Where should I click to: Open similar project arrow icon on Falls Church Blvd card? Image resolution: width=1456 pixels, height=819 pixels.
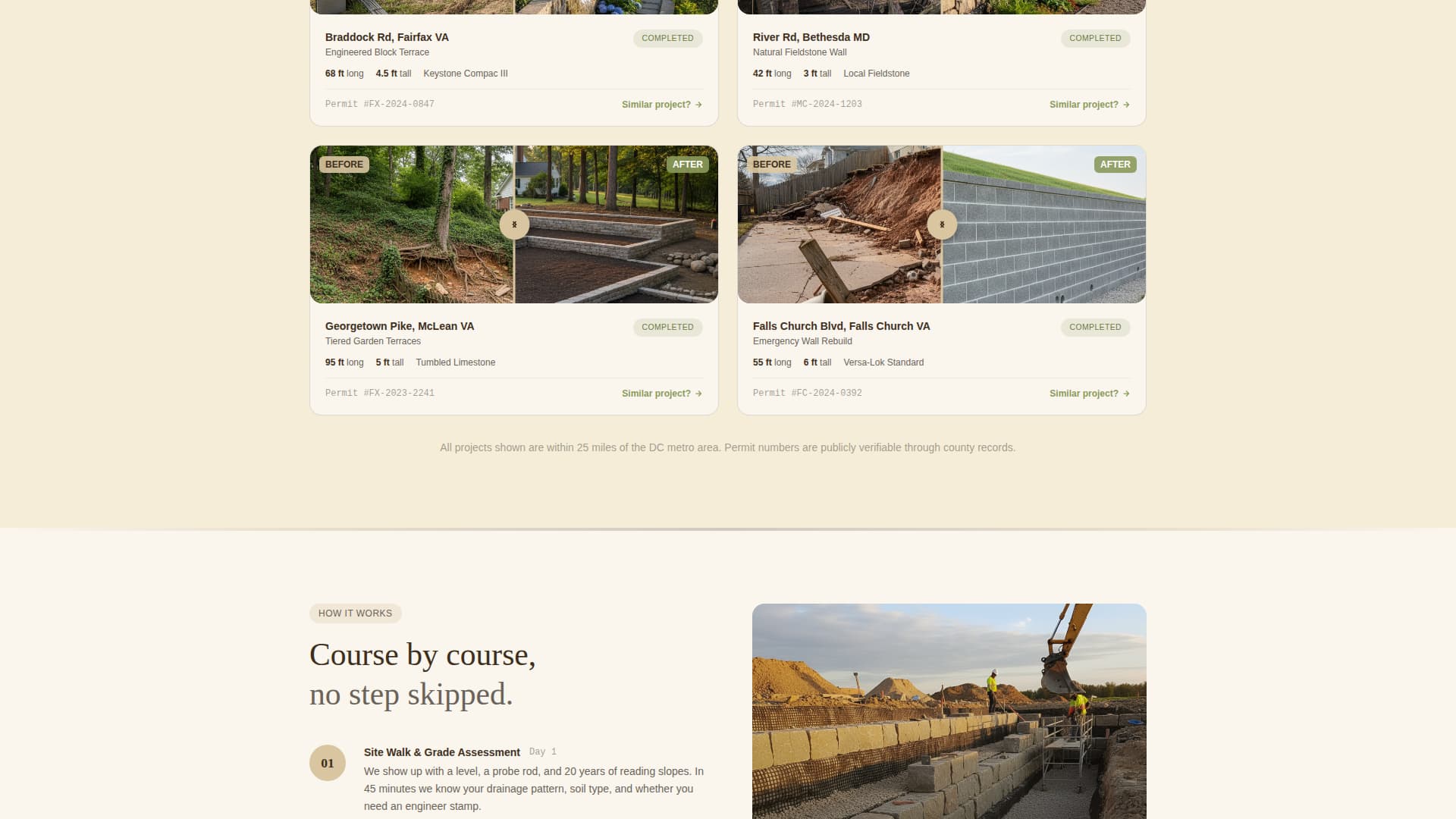tap(1126, 394)
